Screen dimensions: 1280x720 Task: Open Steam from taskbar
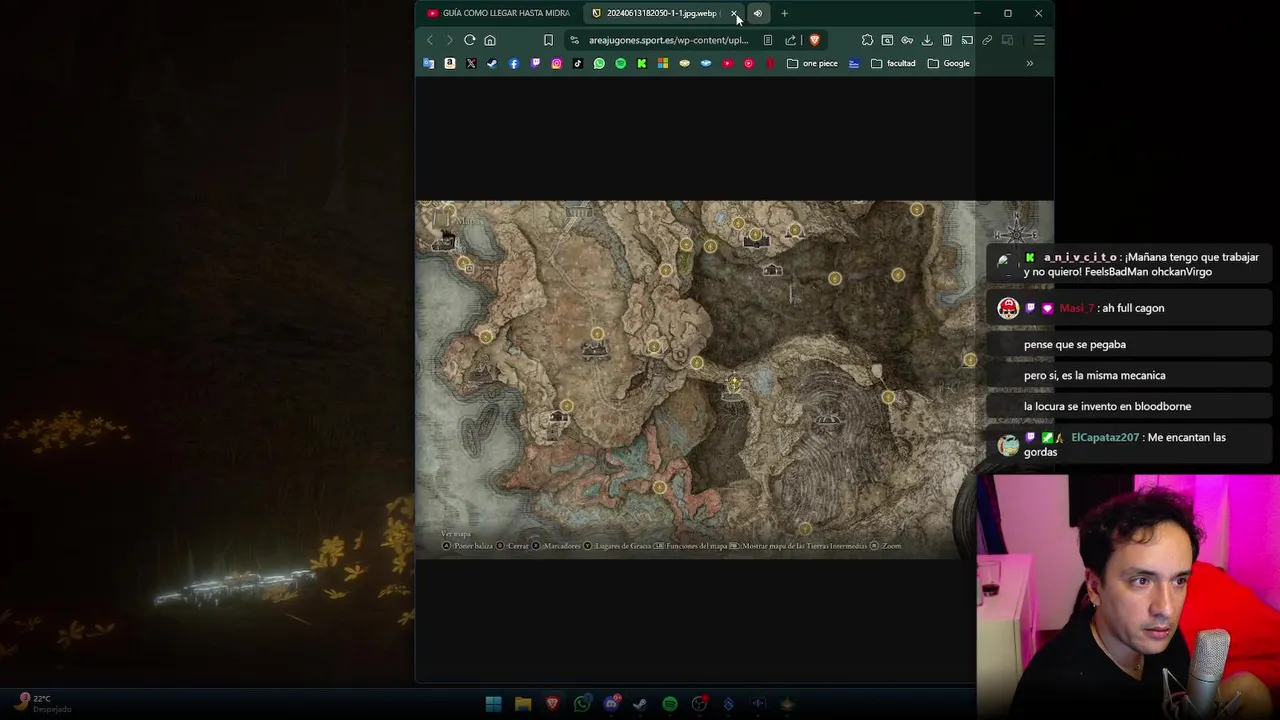[640, 704]
